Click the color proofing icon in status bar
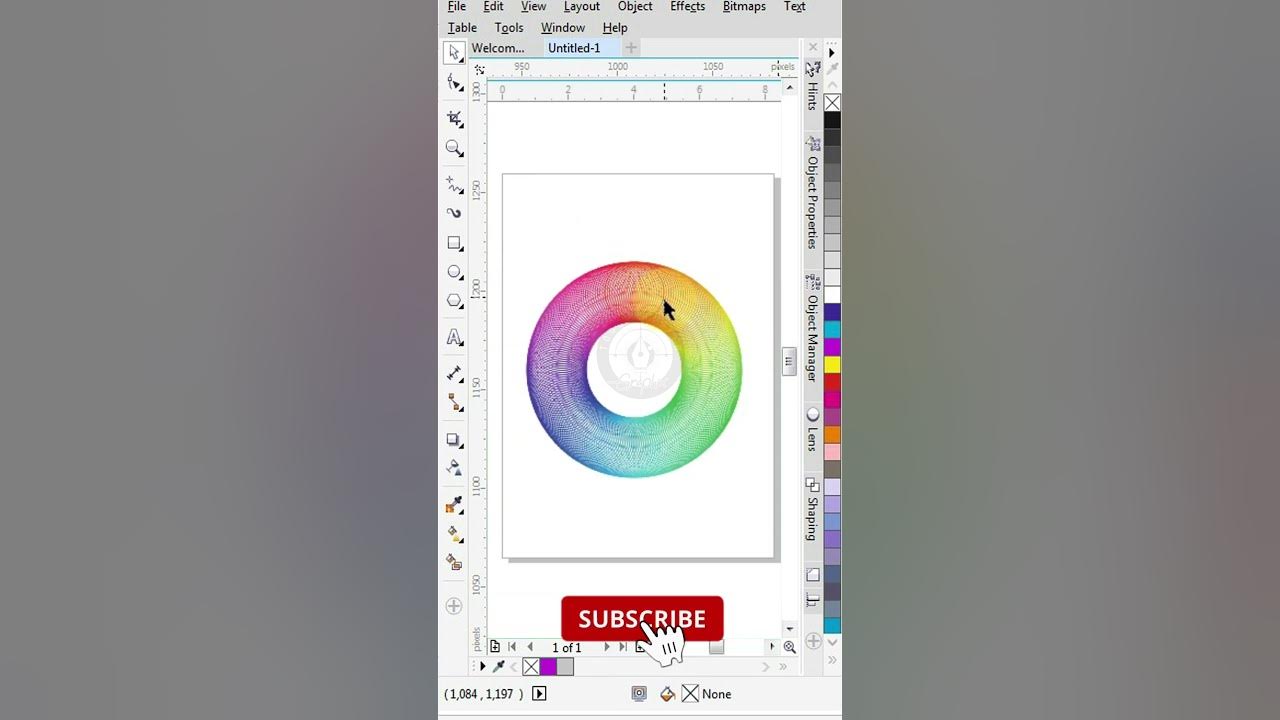Image resolution: width=1280 pixels, height=720 pixels. pos(639,694)
